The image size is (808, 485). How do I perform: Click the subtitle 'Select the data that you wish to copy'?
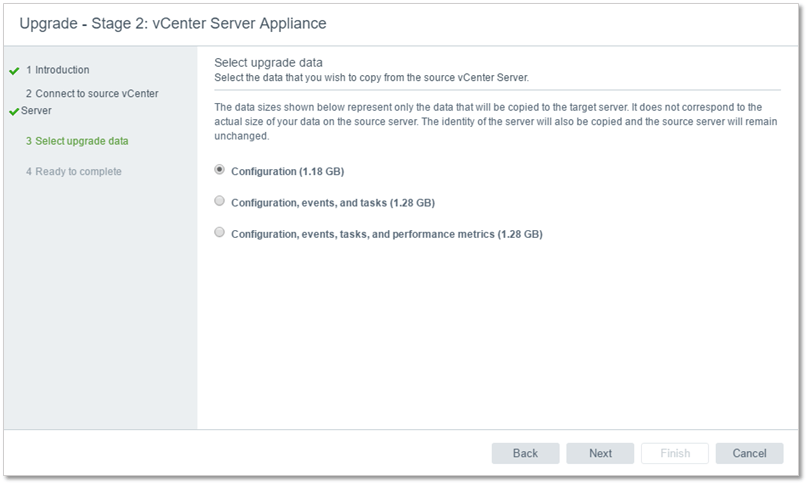372,78
